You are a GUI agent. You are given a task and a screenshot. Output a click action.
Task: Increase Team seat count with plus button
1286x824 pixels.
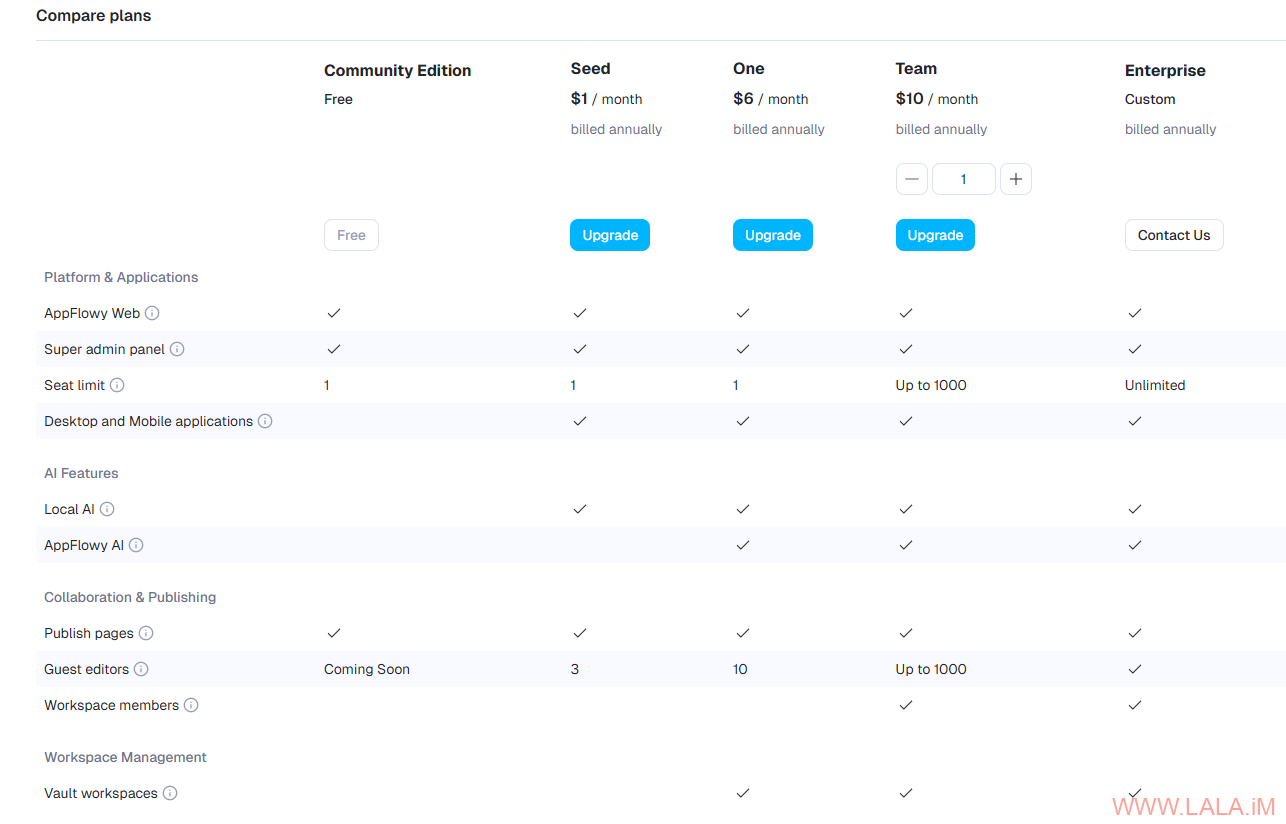[1015, 179]
